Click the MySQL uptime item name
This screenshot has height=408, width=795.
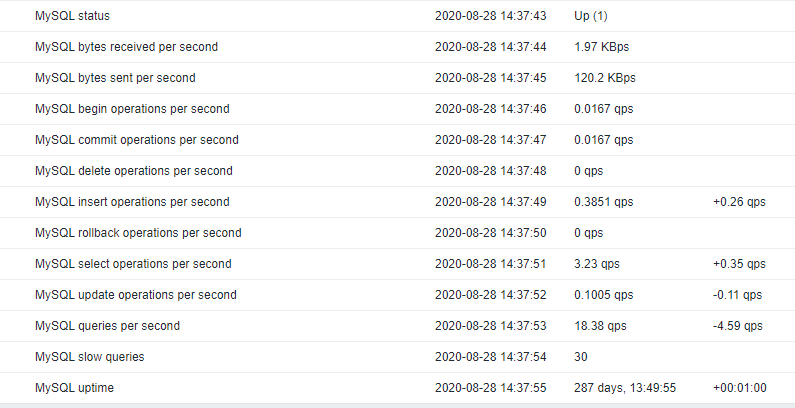[x=74, y=388]
